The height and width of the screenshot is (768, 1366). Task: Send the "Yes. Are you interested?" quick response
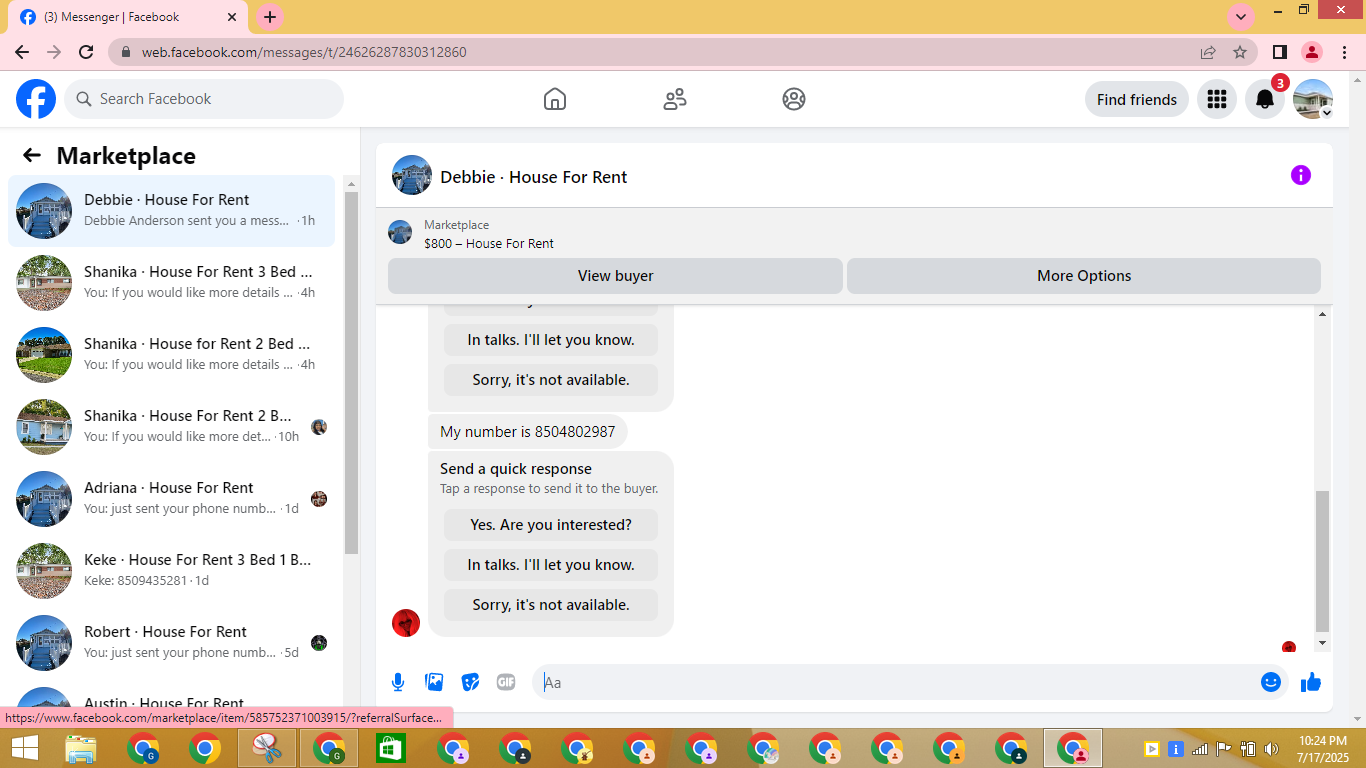click(551, 525)
